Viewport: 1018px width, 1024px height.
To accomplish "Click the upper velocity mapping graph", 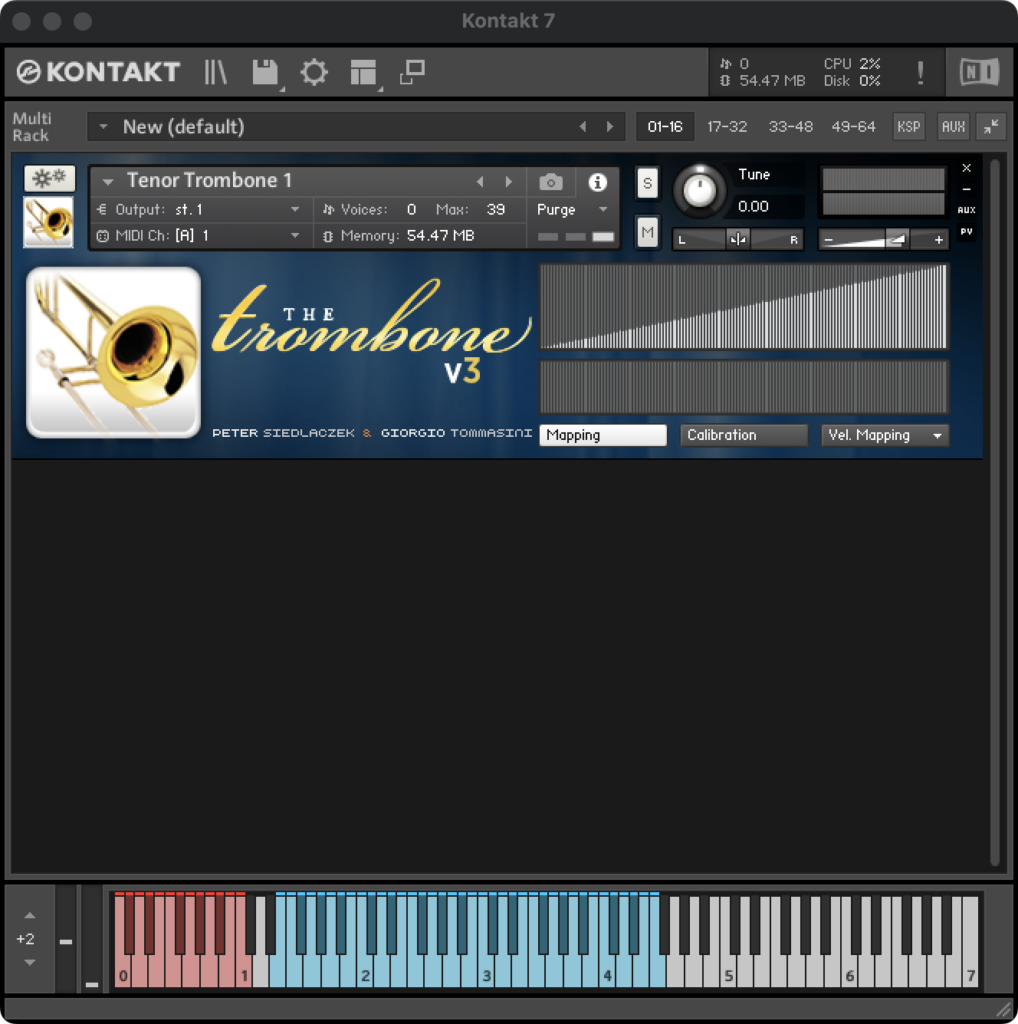I will pyautogui.click(x=743, y=306).
